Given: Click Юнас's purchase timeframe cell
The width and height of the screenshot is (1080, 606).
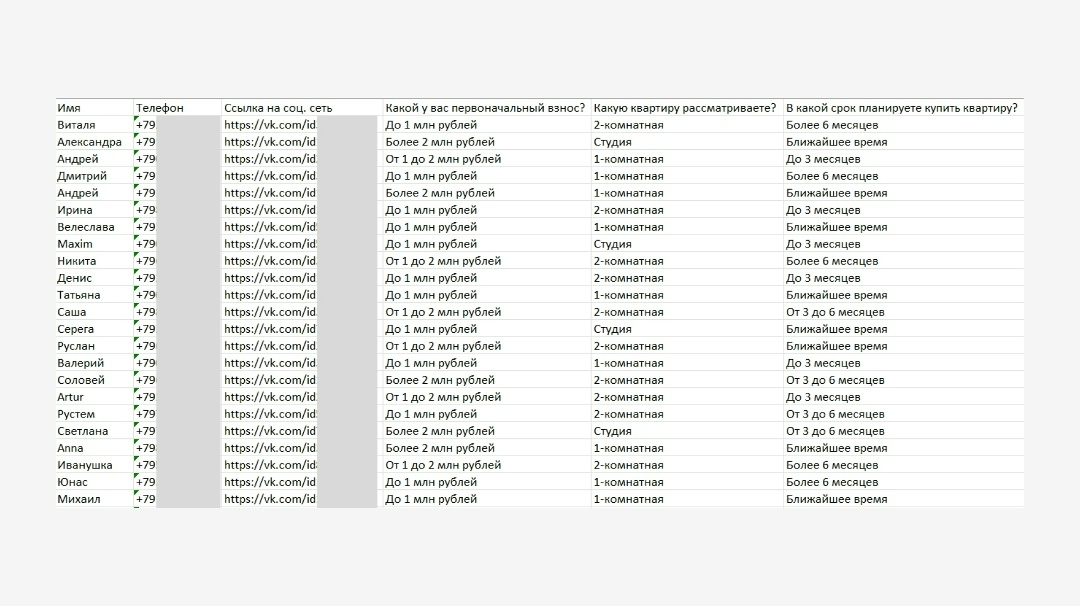Looking at the screenshot, I should 832,482.
